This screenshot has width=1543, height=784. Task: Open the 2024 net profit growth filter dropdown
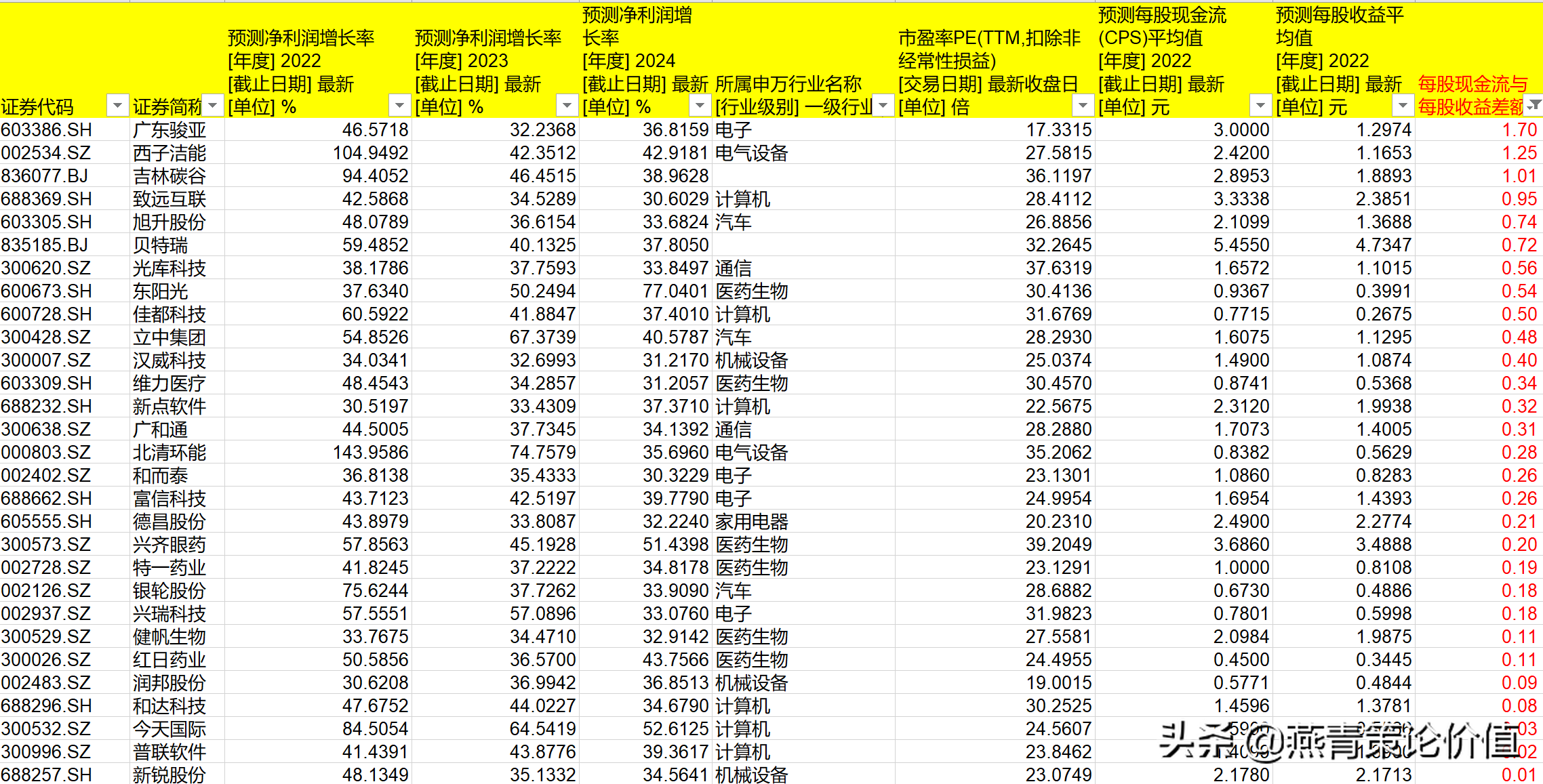click(x=699, y=106)
